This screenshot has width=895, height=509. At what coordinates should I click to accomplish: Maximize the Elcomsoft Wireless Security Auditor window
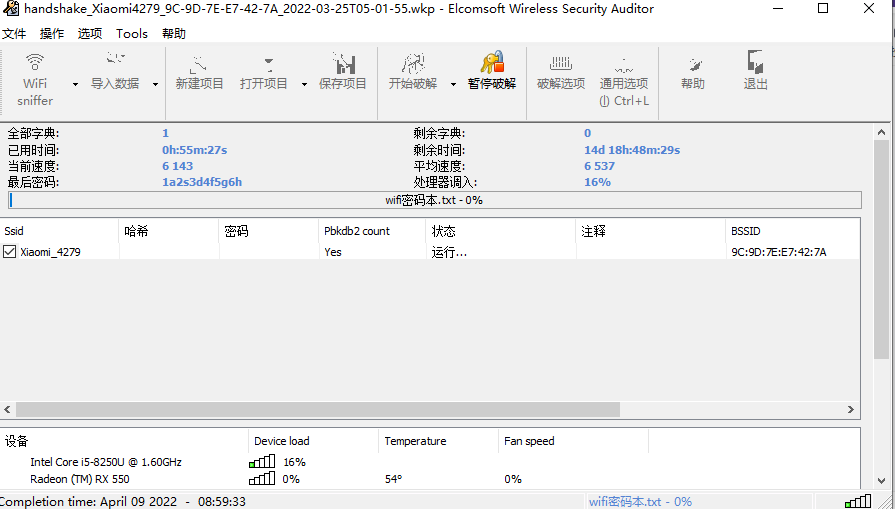(823, 9)
